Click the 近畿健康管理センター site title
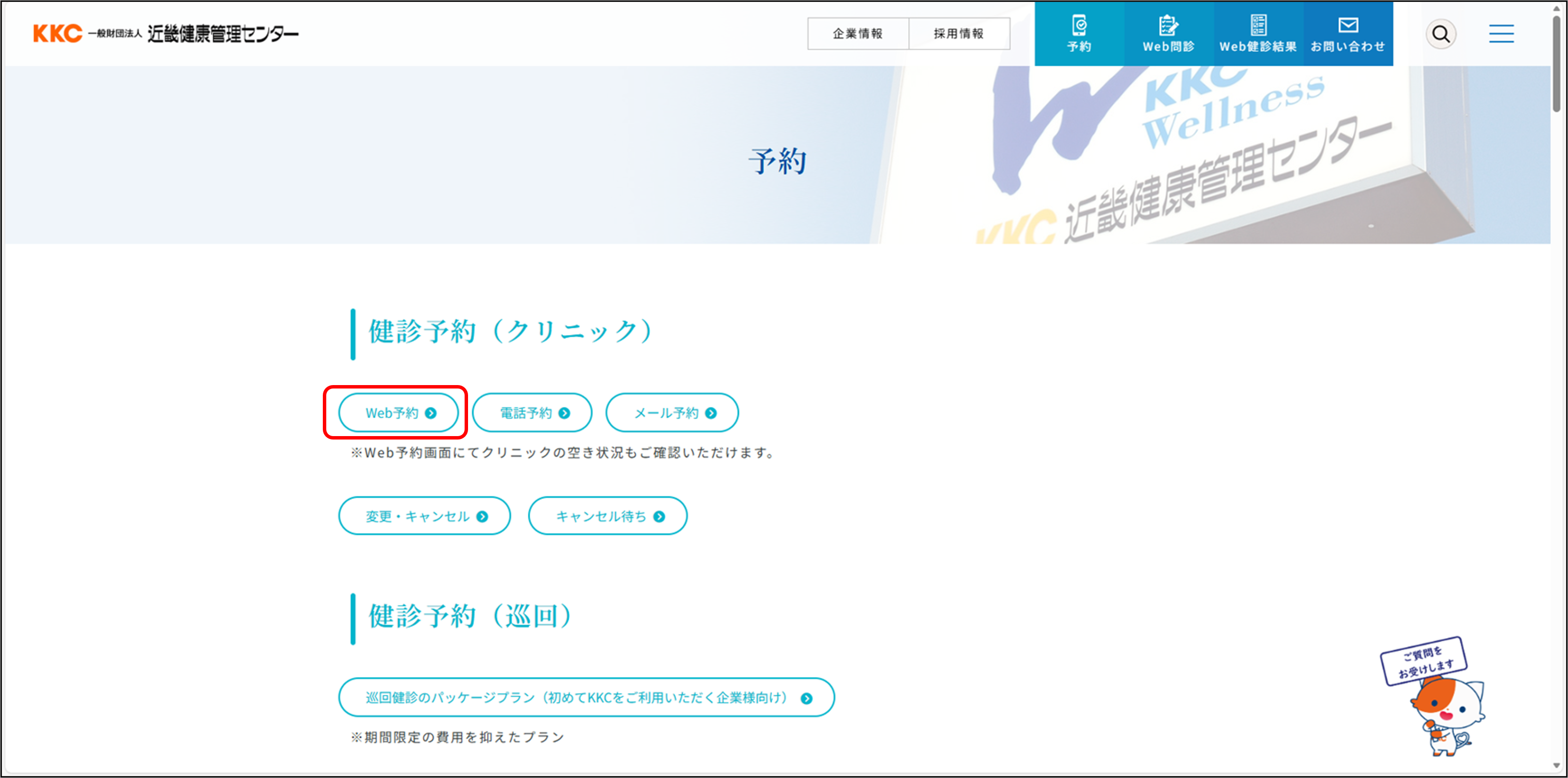This screenshot has width=1568, height=778. point(223,34)
